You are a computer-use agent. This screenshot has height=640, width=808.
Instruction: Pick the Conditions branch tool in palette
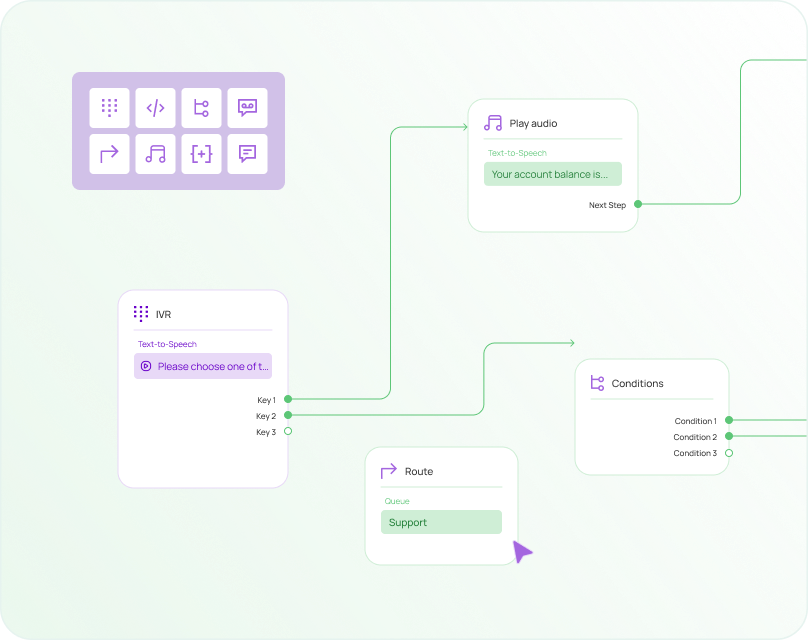coord(201,108)
